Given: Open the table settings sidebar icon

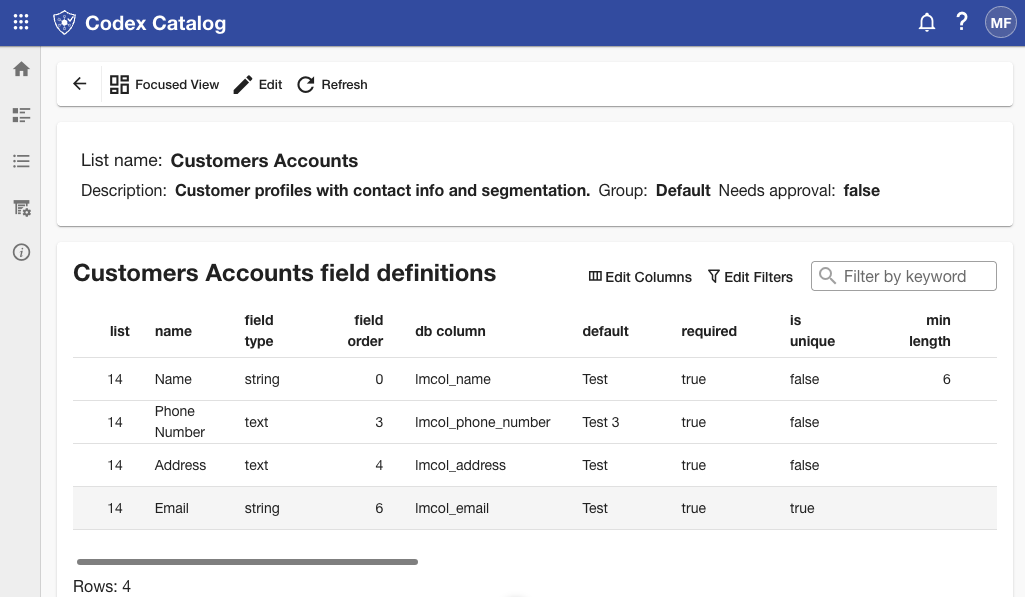Looking at the screenshot, I should (22, 208).
